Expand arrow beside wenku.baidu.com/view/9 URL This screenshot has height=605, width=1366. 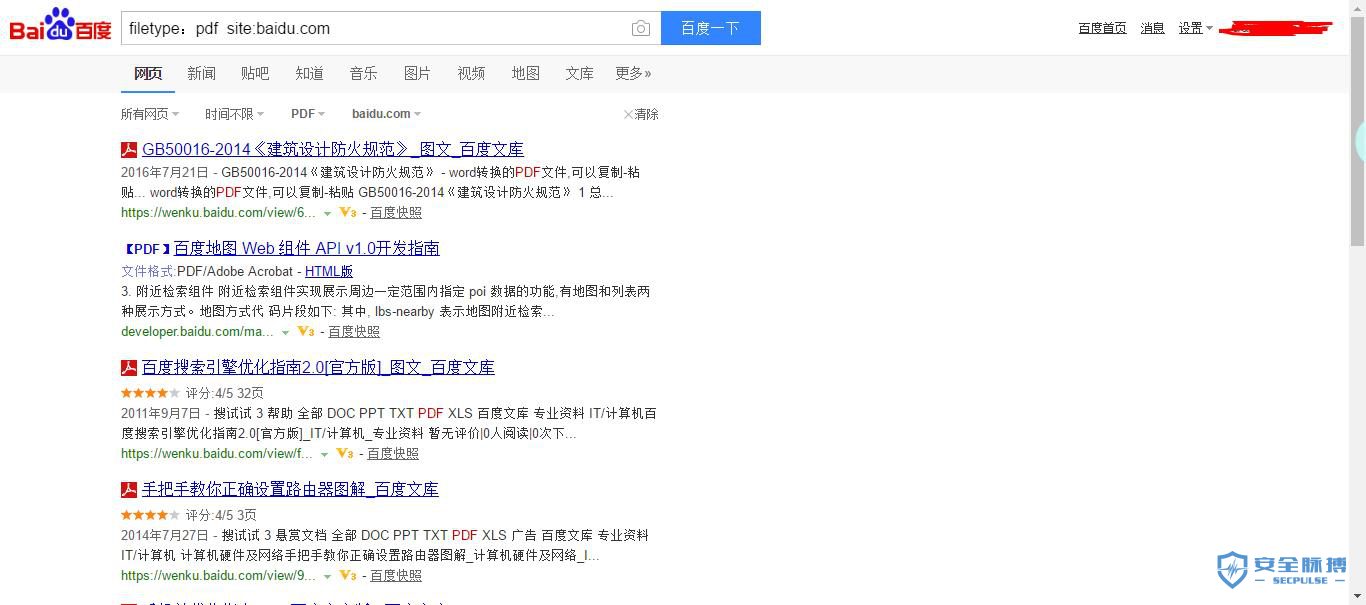click(327, 576)
